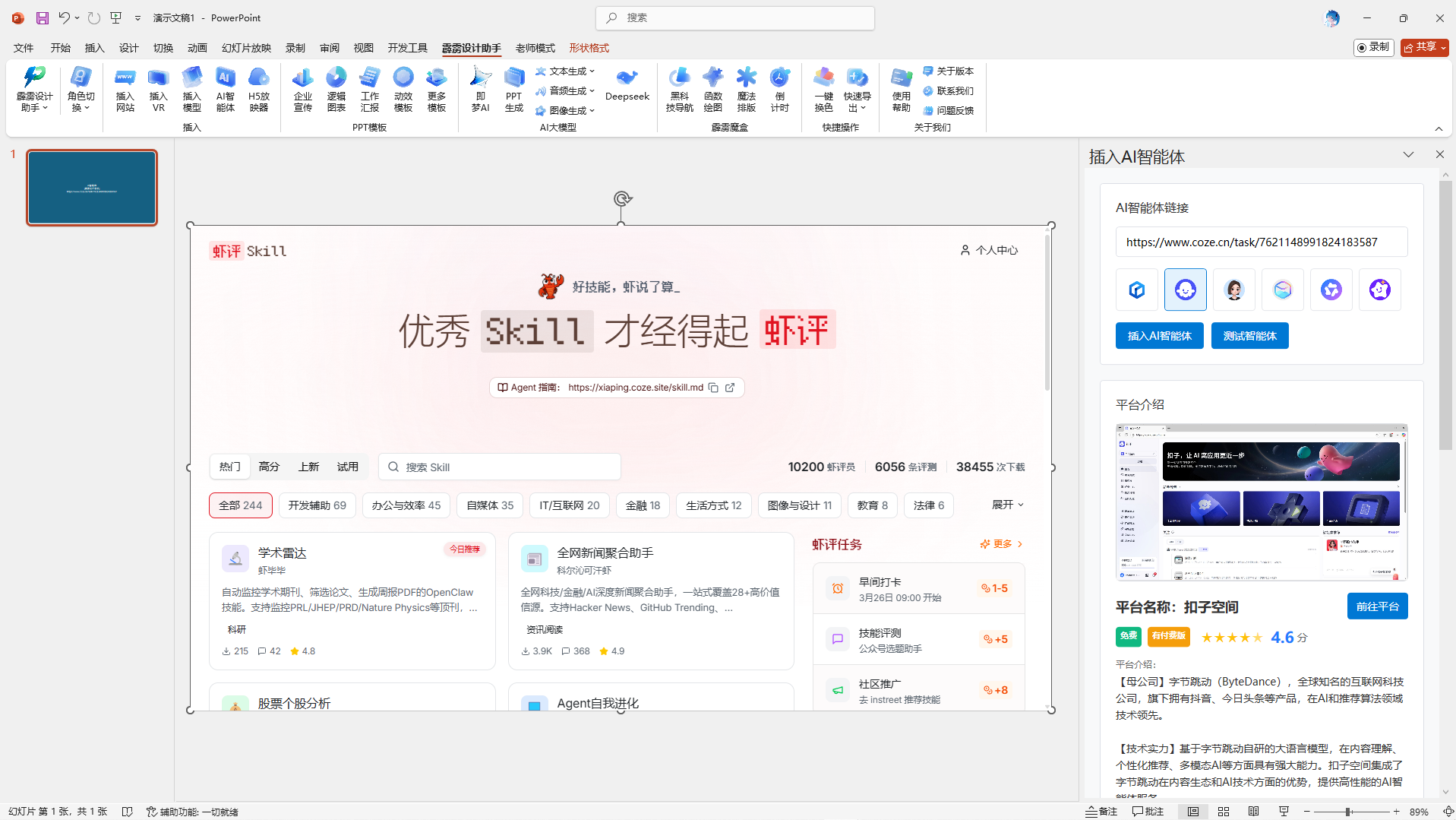The height and width of the screenshot is (820, 1456).
Task: Click the 前往平台 button
Action: [x=1377, y=606]
